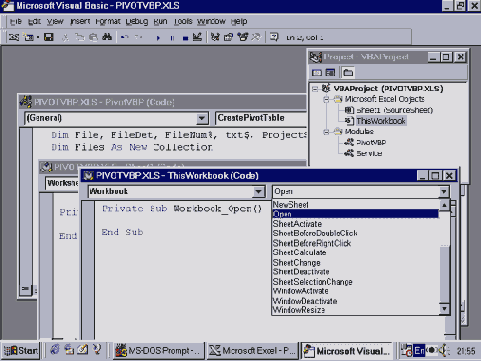
Task: Select ThisWorkbook in project tree
Action: 381,121
